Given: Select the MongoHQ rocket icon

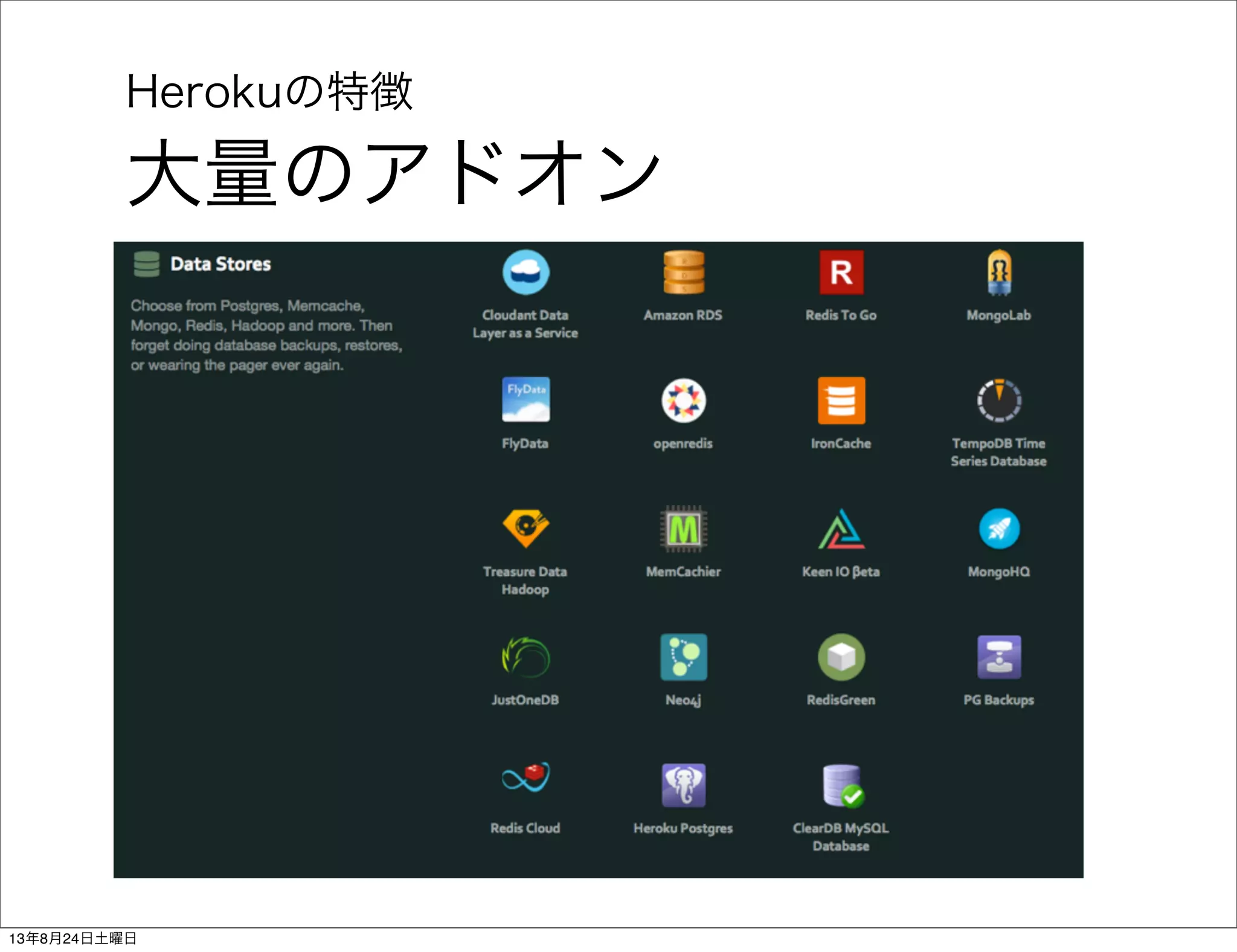Looking at the screenshot, I should click(x=999, y=529).
